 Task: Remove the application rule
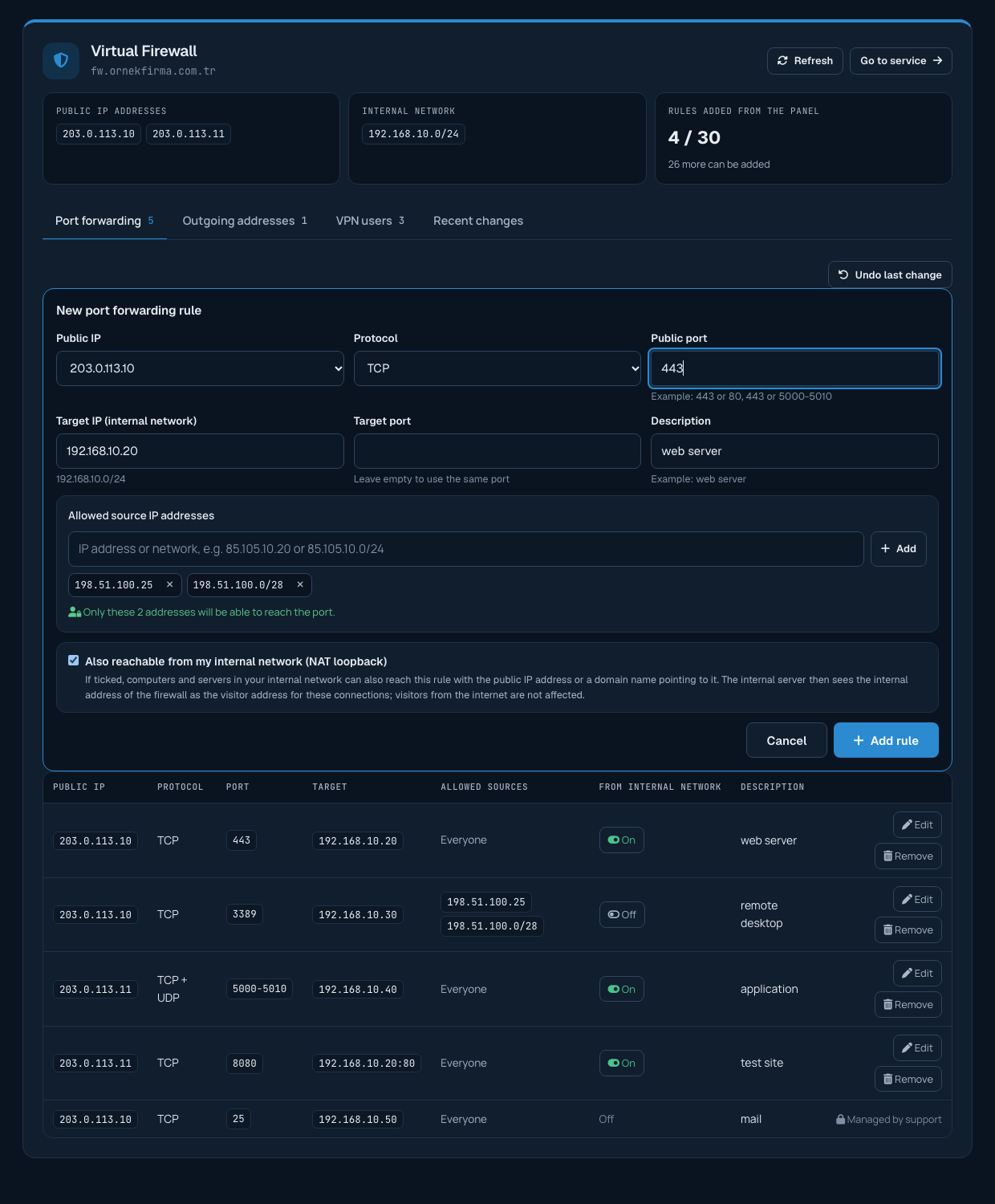(908, 1005)
